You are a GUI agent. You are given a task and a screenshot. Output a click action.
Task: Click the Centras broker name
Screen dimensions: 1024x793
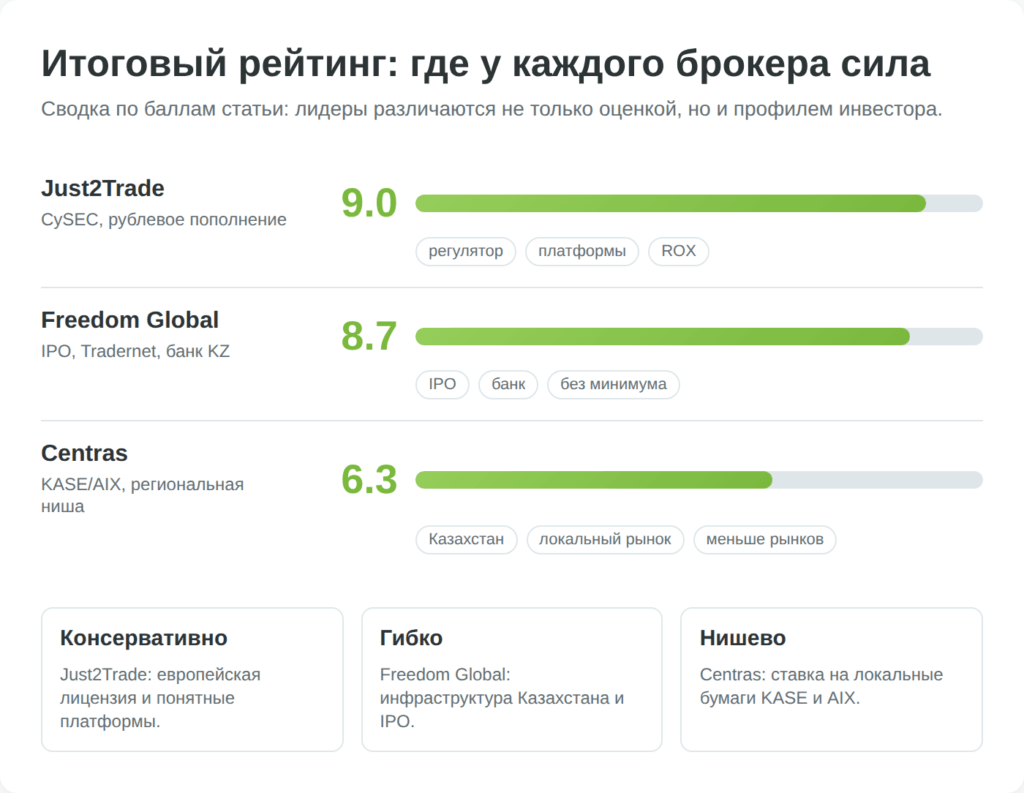click(84, 453)
